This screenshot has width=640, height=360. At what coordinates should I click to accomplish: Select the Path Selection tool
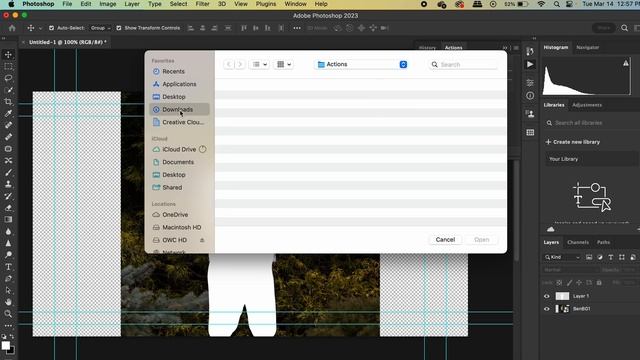8,291
